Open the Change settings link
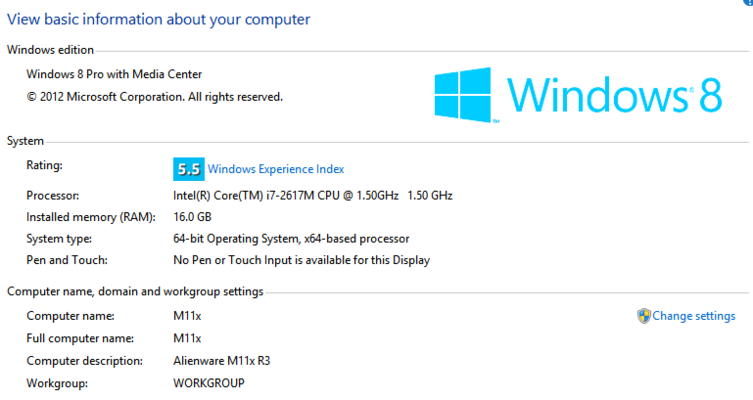The image size is (753, 400). tap(694, 316)
